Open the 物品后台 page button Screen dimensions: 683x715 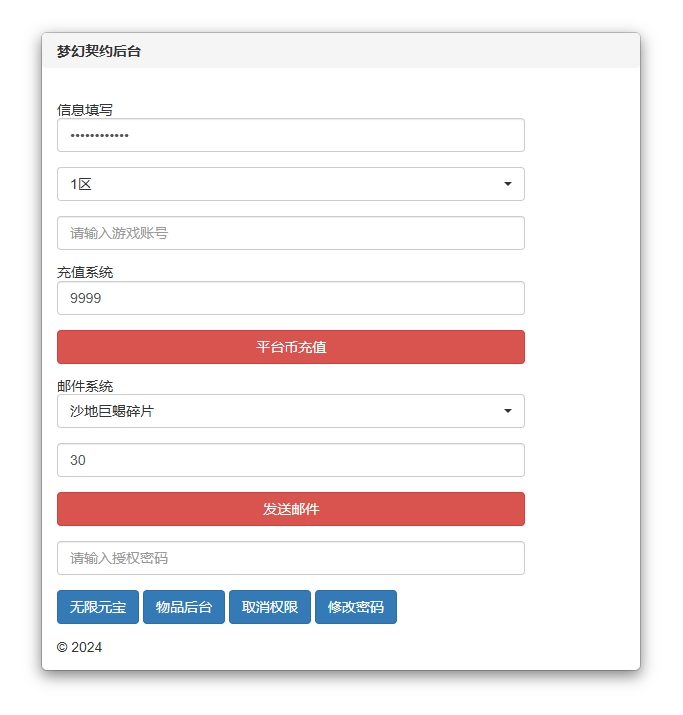pos(184,607)
